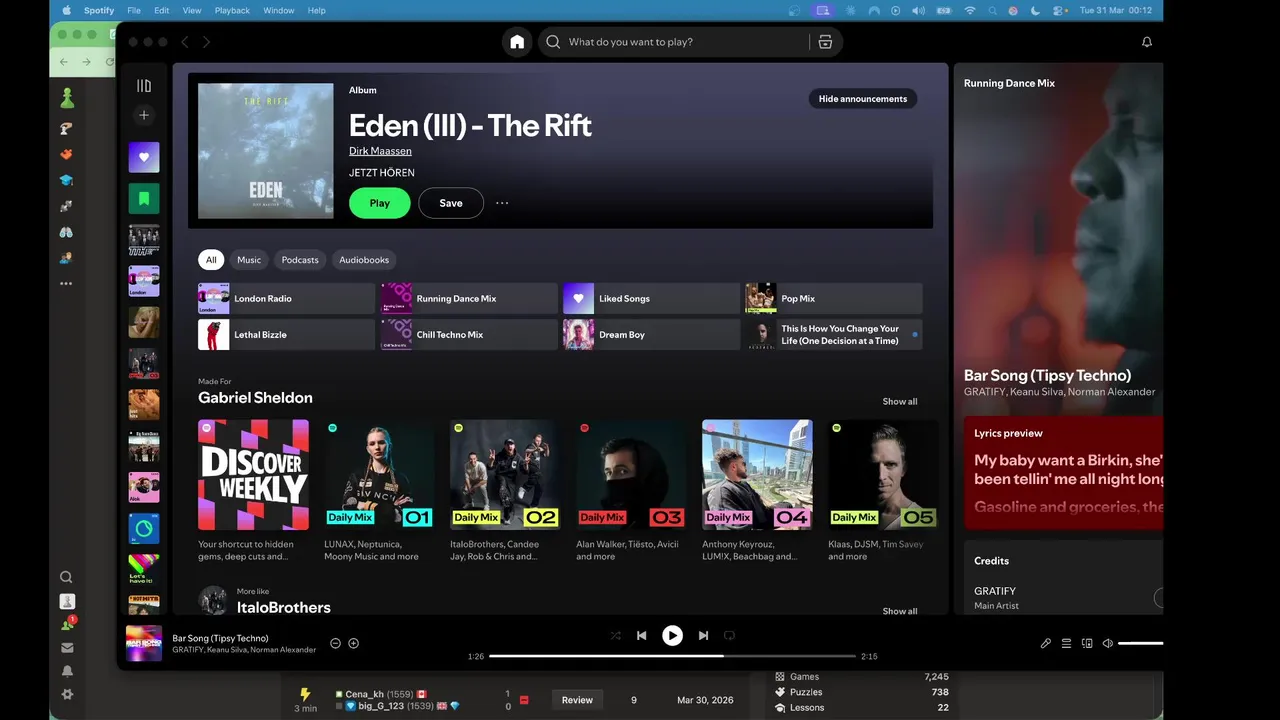This screenshot has height=720, width=1280.
Task: Click Hide announcements button
Action: (x=863, y=99)
